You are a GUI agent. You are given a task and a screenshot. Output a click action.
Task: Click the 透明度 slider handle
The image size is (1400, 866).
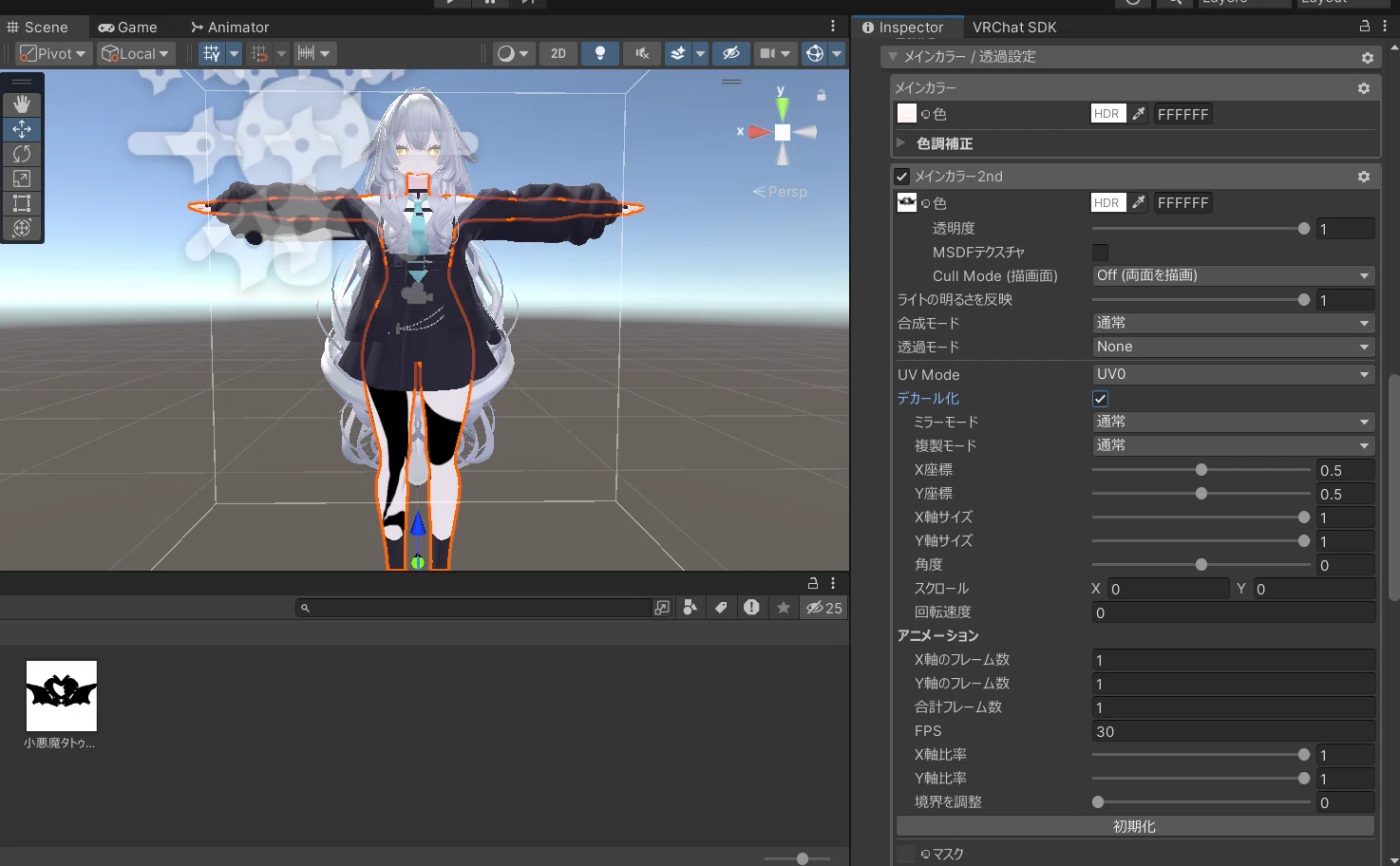point(1304,229)
